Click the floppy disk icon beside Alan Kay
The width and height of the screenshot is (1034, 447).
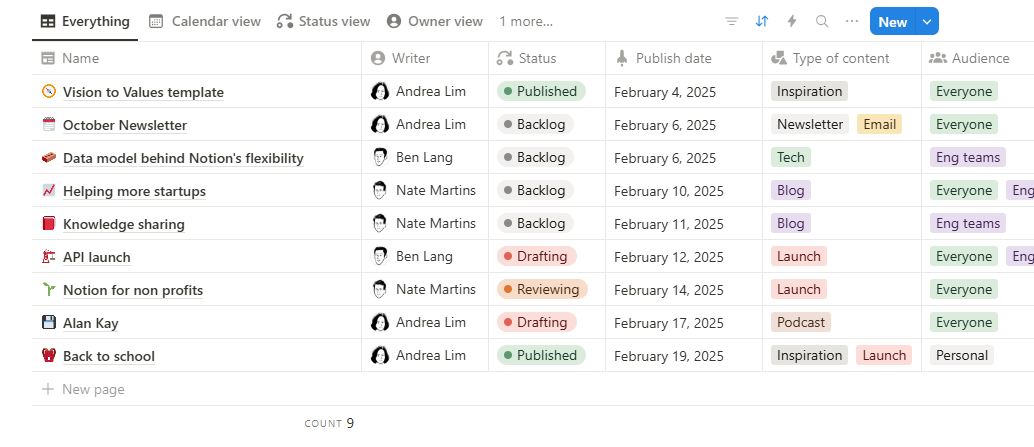(49, 323)
